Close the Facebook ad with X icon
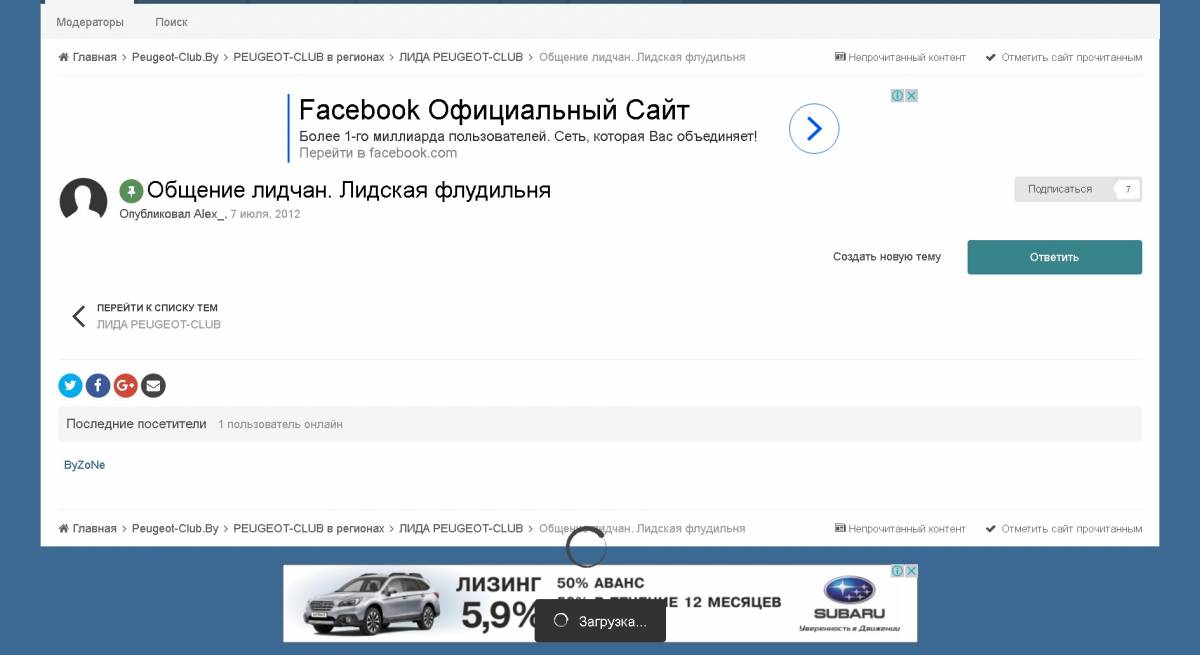The height and width of the screenshot is (655, 1200). [x=911, y=96]
